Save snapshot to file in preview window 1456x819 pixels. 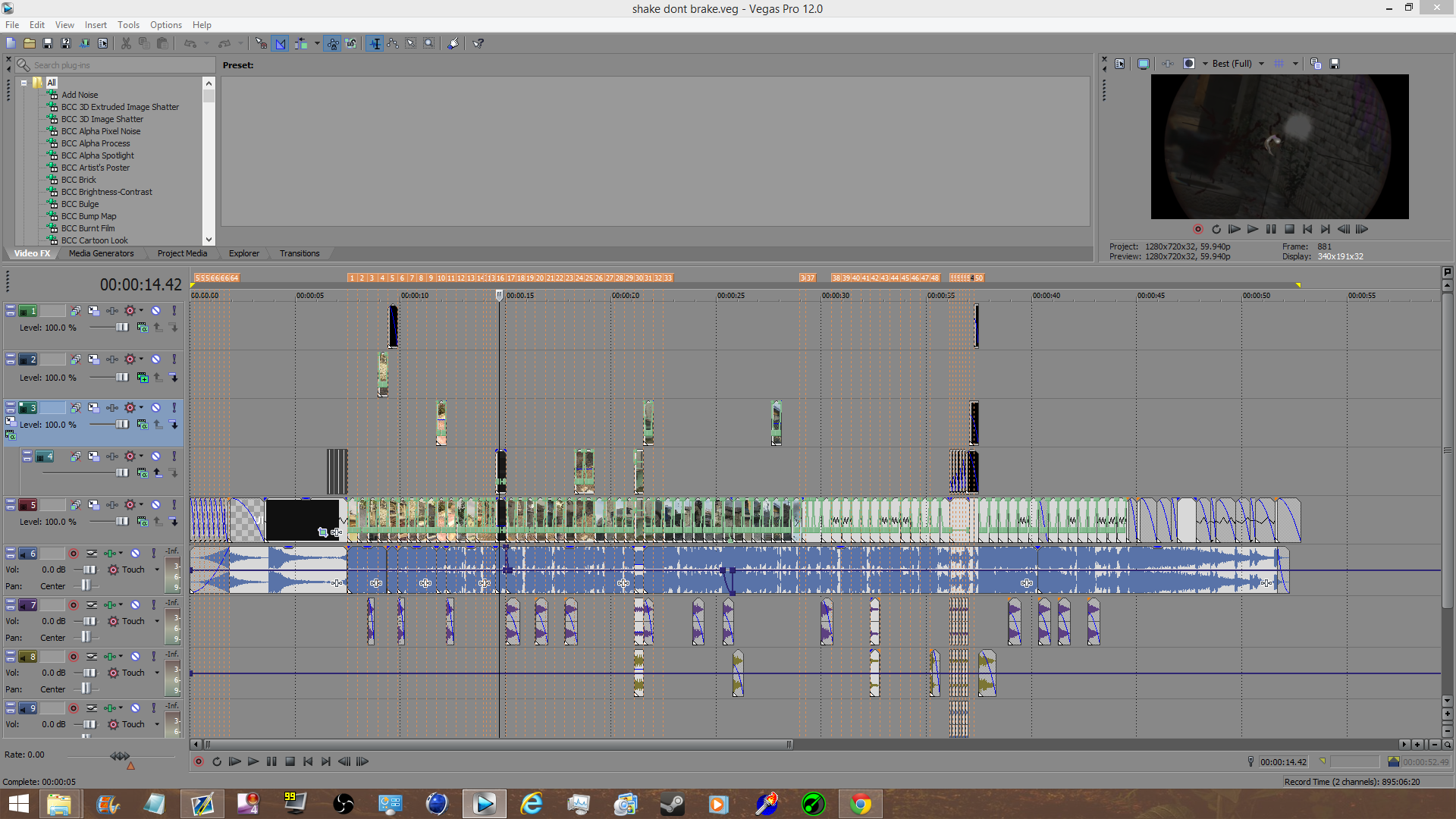[x=1335, y=64]
